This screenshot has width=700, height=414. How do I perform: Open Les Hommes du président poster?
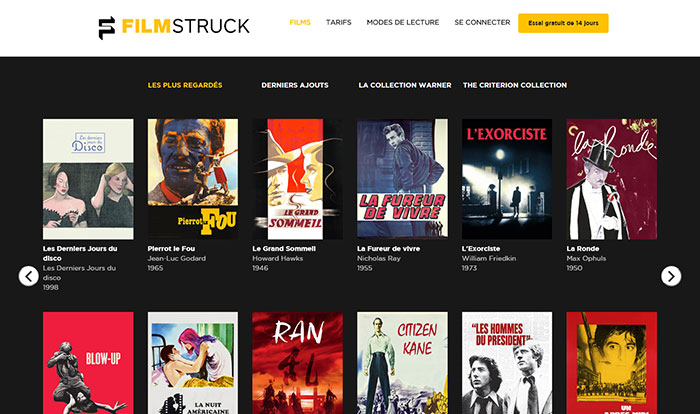(507, 363)
